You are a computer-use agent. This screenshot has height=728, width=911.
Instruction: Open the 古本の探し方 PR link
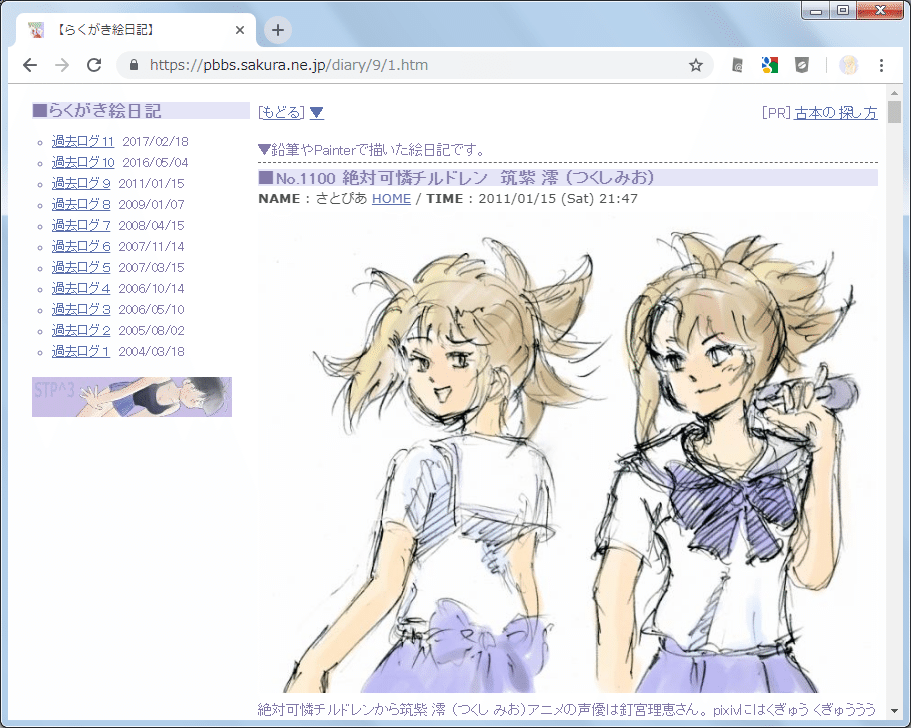tap(835, 113)
